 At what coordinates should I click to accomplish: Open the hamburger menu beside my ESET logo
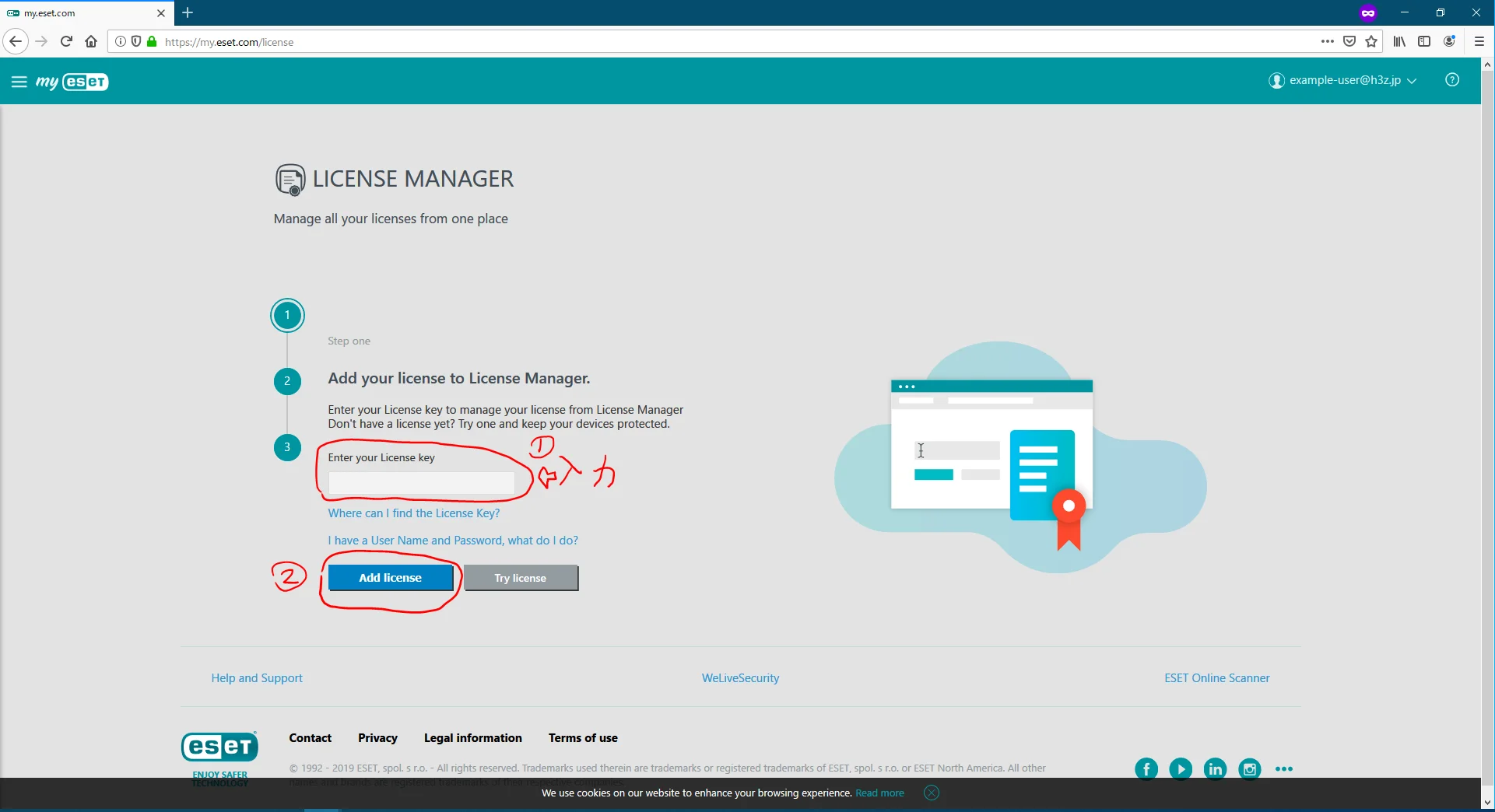(19, 82)
